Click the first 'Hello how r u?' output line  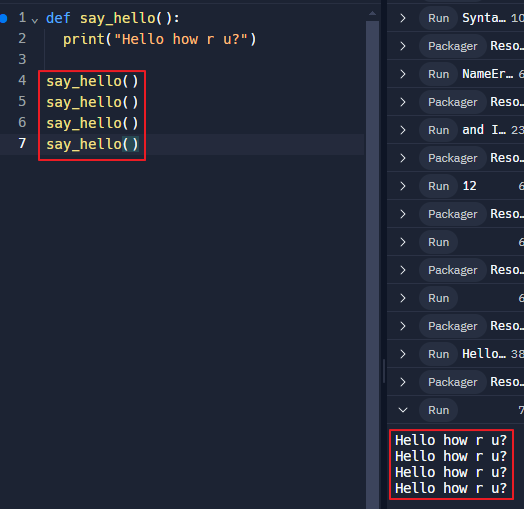coord(451,440)
